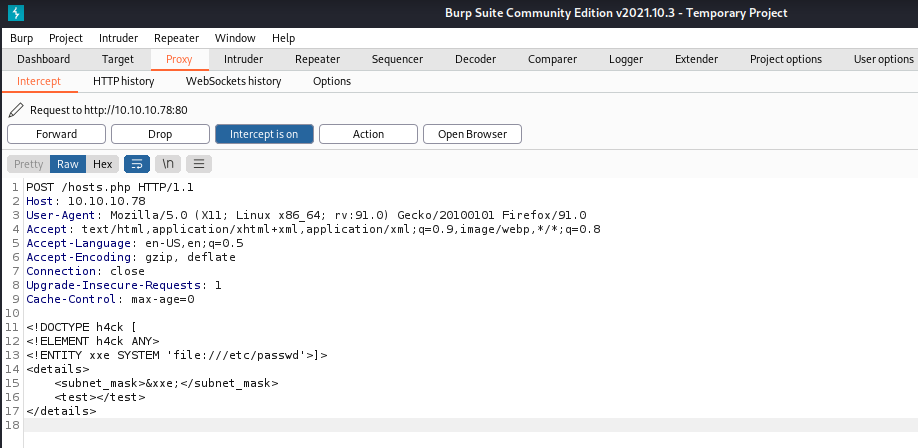
Task: Open the Comparer tab
Action: point(552,59)
